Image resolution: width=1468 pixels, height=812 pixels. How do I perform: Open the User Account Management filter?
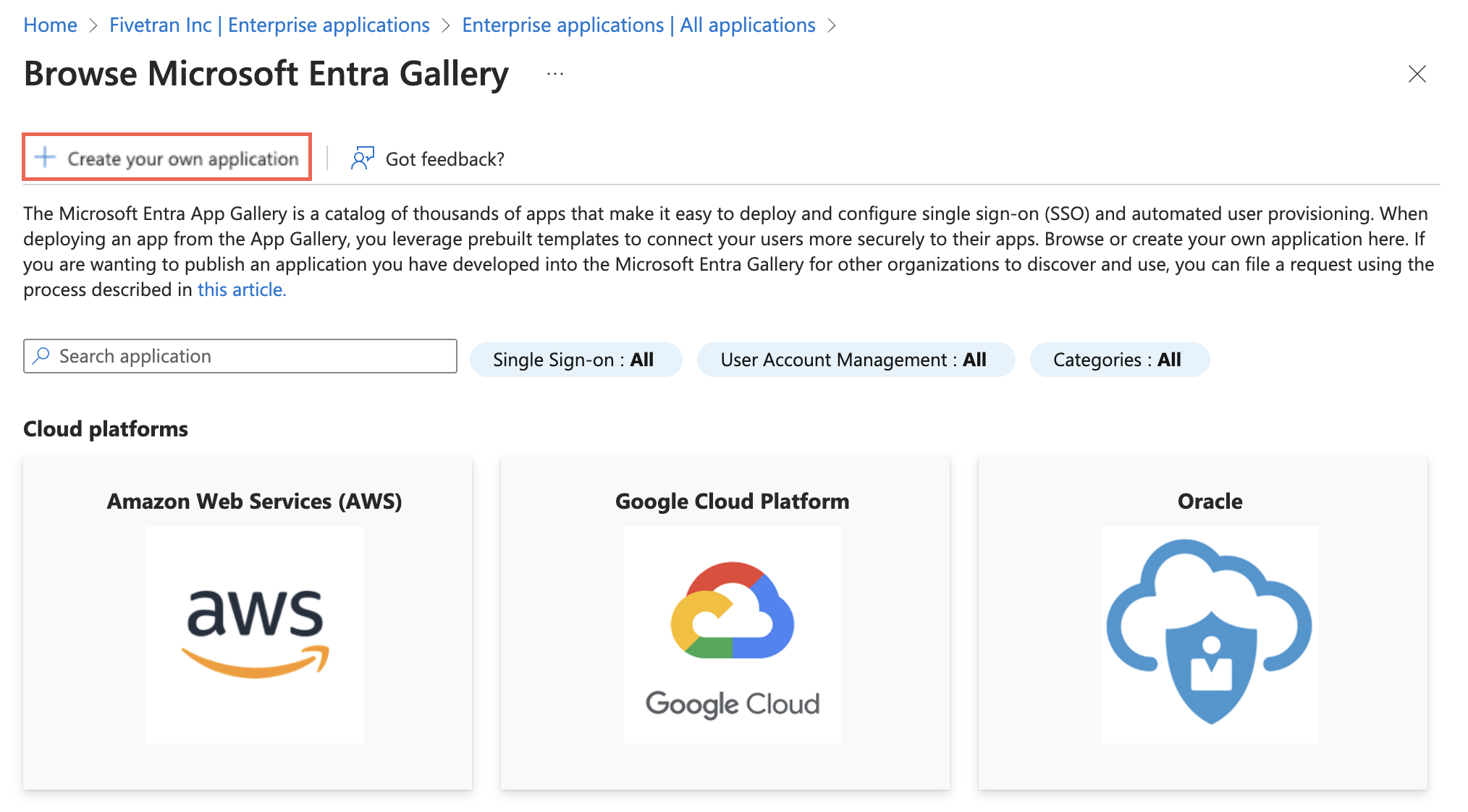pyautogui.click(x=856, y=360)
